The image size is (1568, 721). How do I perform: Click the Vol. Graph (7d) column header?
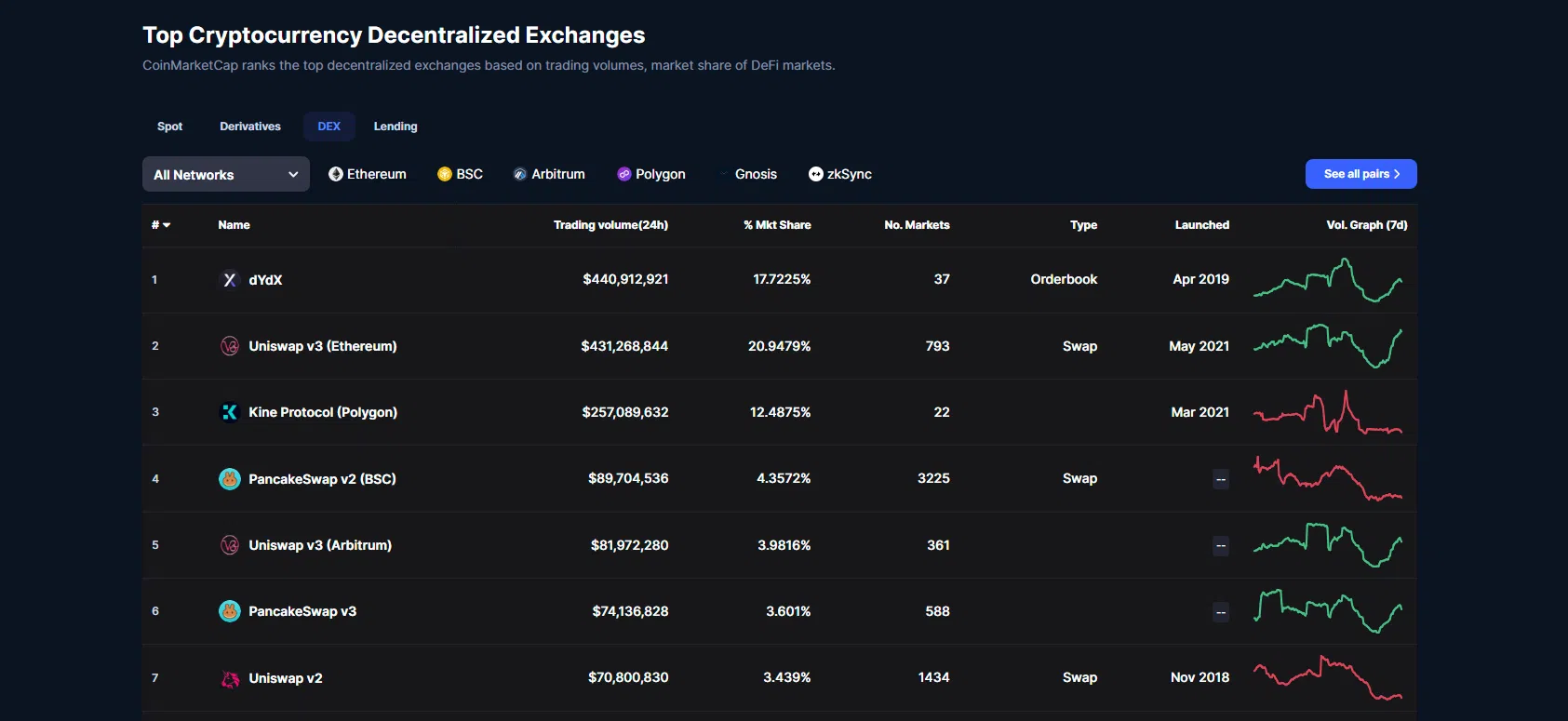pos(1367,225)
